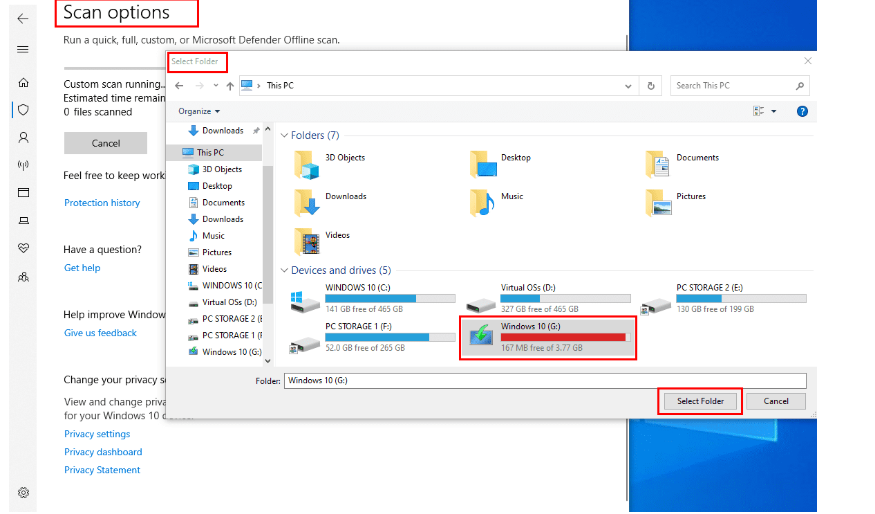Open the Protection history link
This screenshot has width=875, height=514.
pyautogui.click(x=102, y=203)
